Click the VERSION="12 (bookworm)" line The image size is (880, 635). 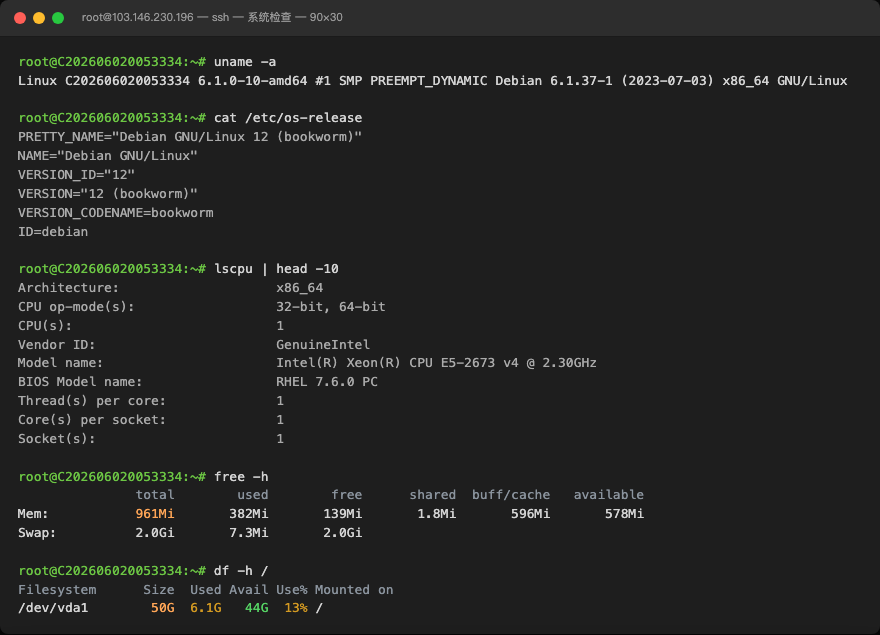click(x=108, y=194)
